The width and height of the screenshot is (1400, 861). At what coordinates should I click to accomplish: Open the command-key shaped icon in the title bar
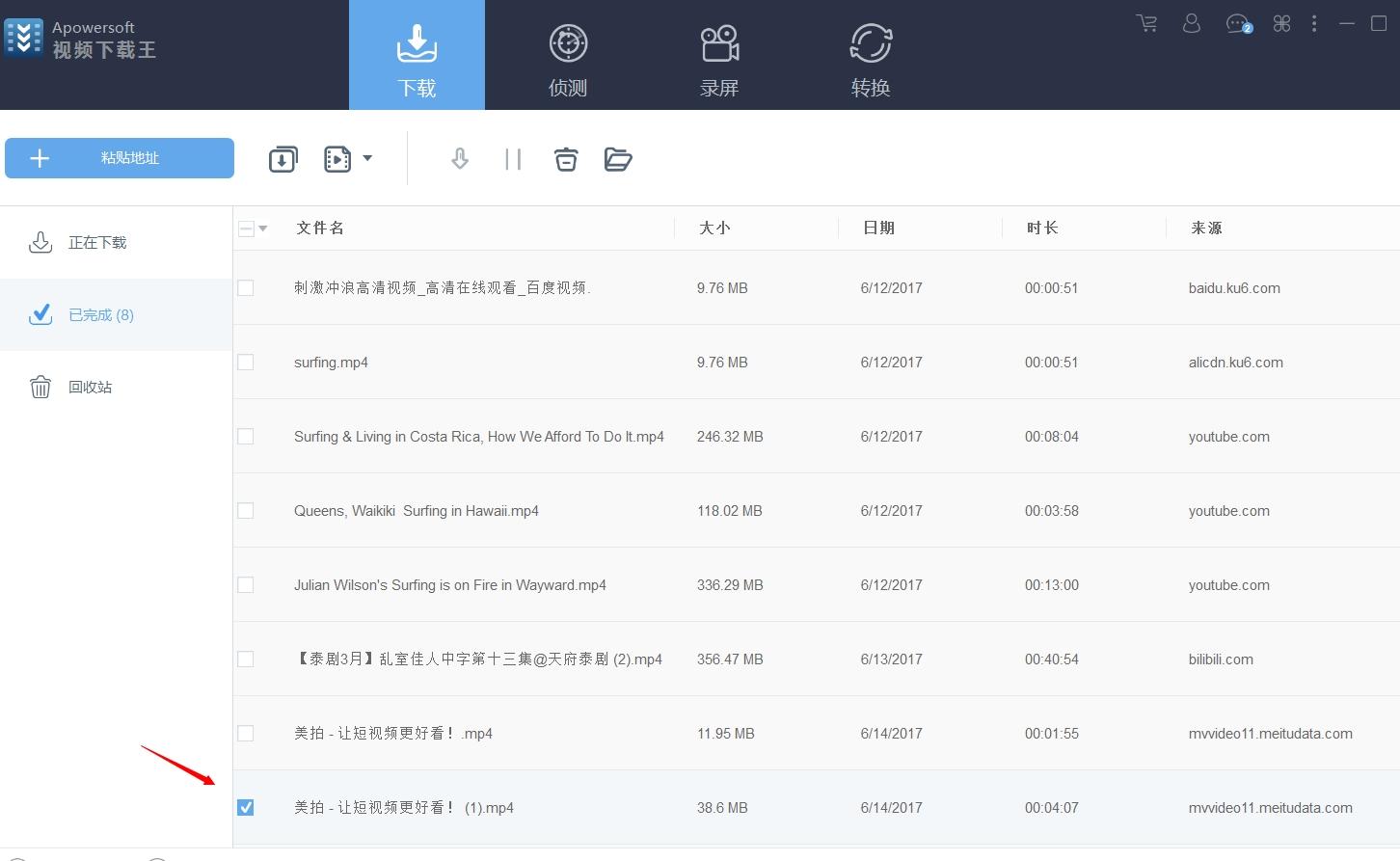(x=1281, y=24)
